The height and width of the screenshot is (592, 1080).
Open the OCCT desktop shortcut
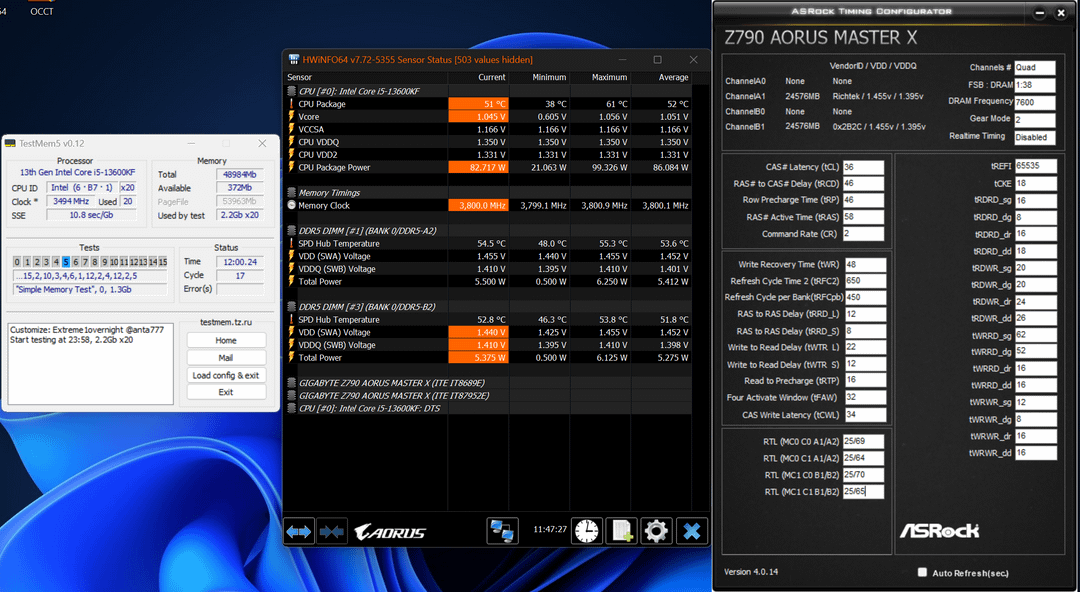coord(41,9)
